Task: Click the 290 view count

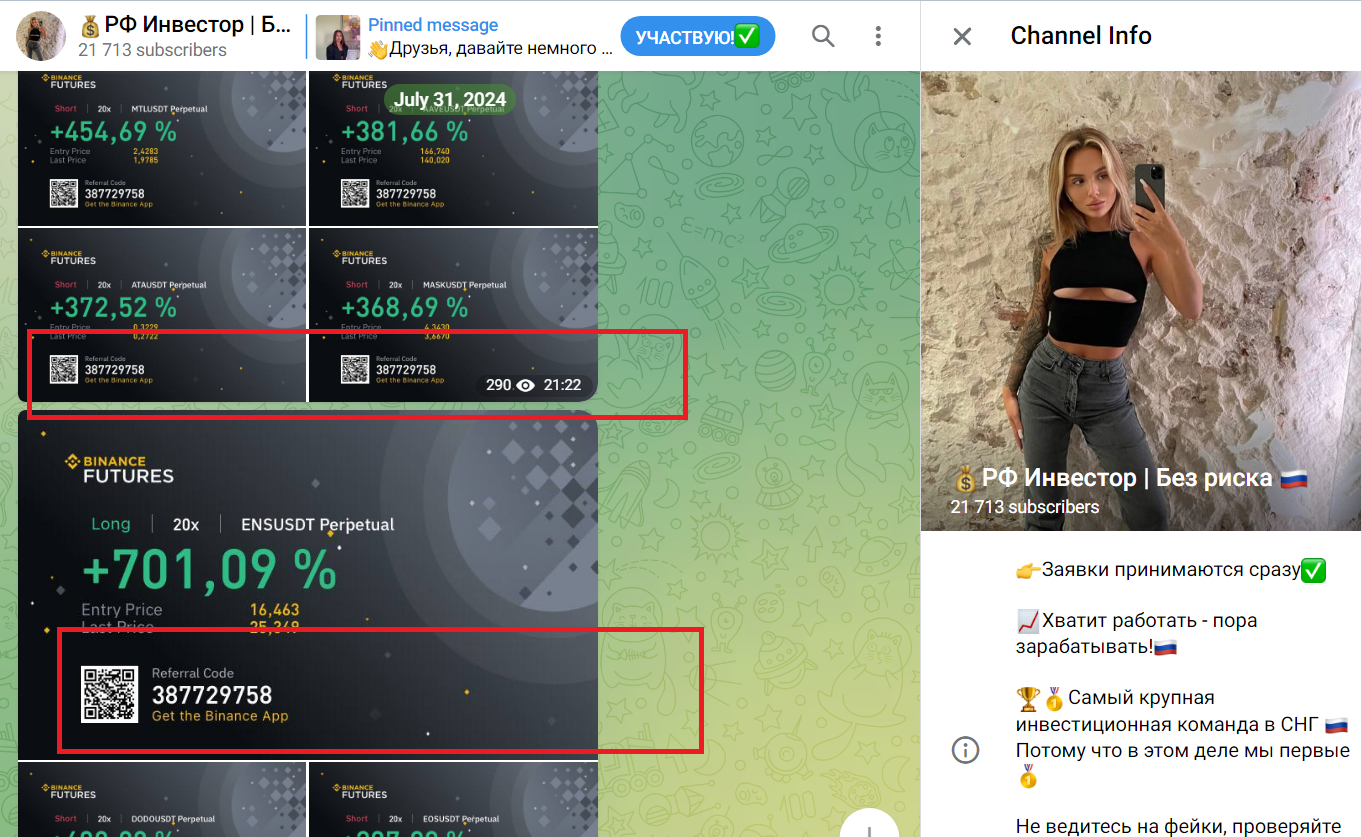Action: pos(499,385)
